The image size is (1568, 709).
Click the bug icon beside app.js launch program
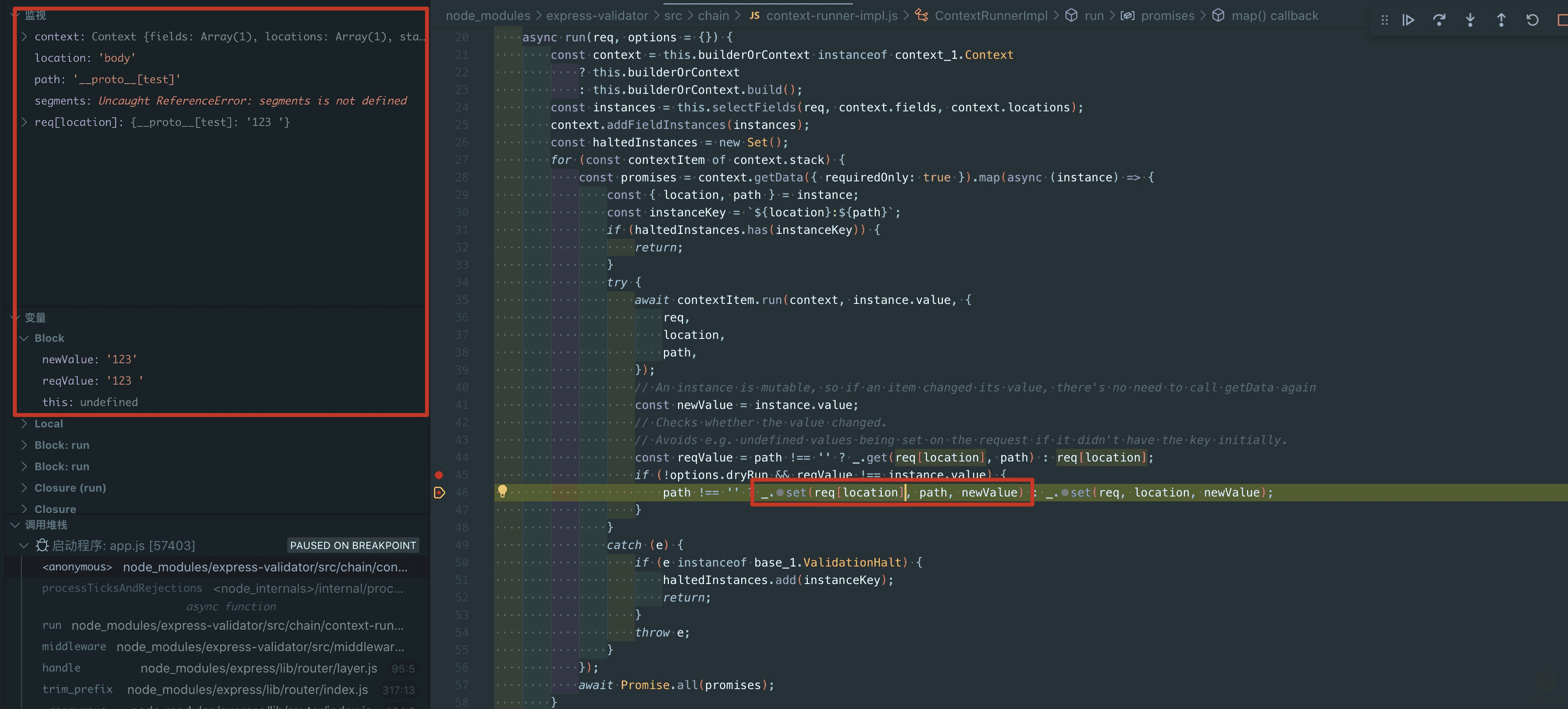tap(41, 545)
